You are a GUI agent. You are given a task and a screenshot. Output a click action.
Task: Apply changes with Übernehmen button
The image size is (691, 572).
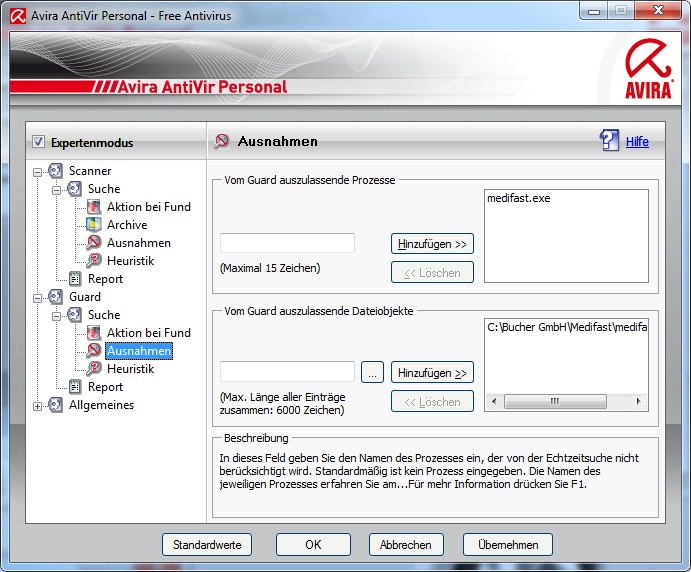(x=508, y=545)
